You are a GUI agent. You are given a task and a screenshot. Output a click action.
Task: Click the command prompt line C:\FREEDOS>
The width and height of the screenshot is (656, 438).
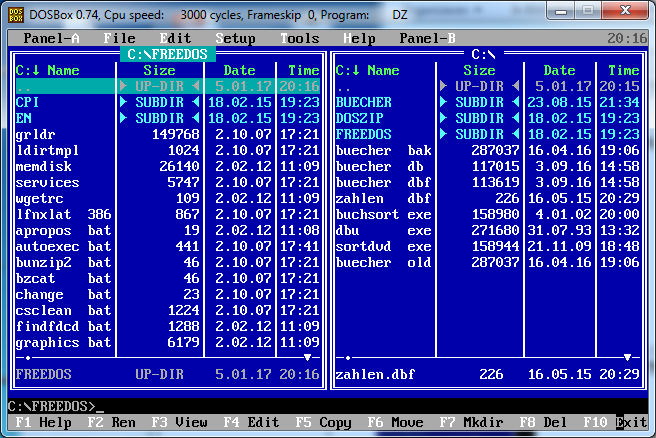[328, 406]
